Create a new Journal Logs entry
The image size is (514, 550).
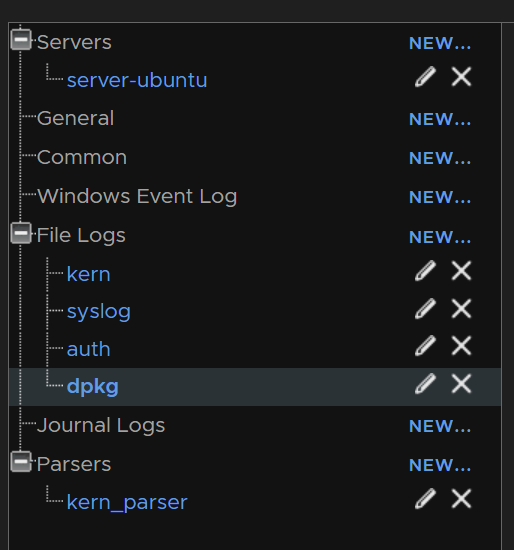[440, 427]
